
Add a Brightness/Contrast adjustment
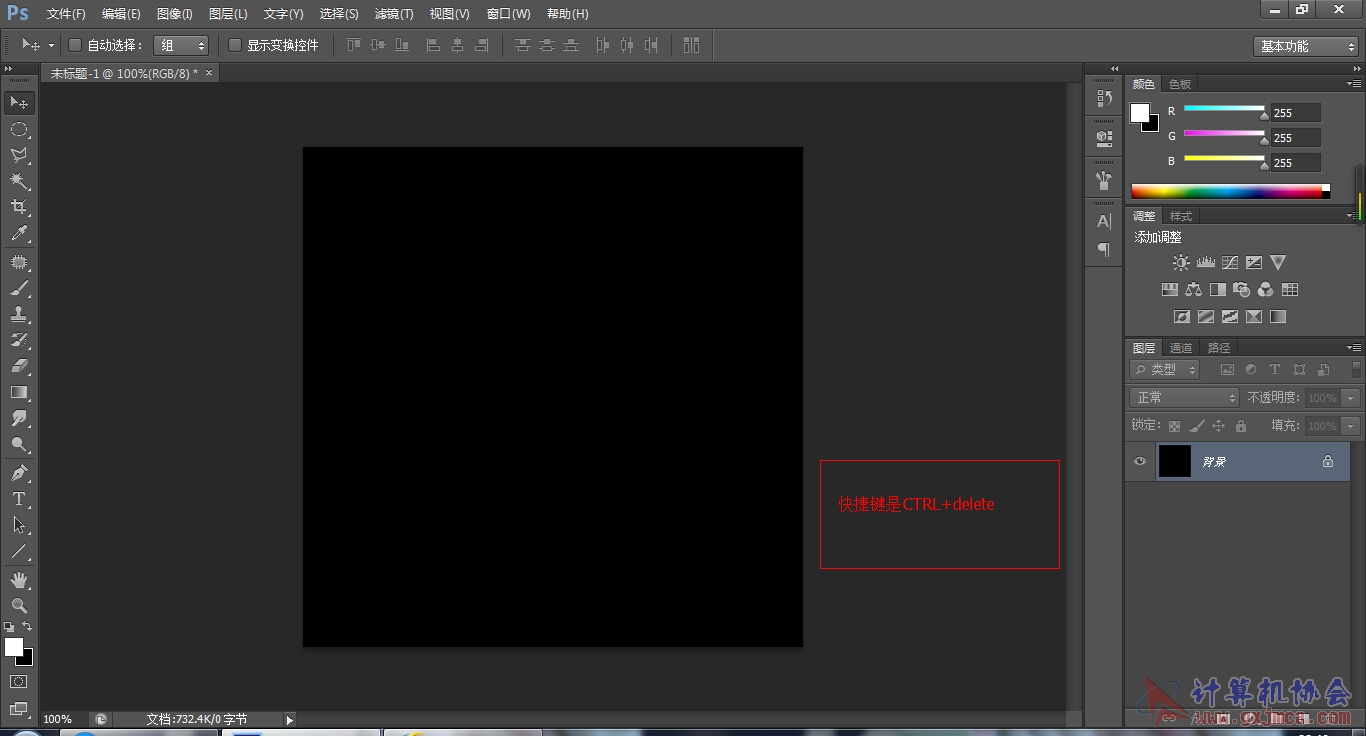point(1181,262)
